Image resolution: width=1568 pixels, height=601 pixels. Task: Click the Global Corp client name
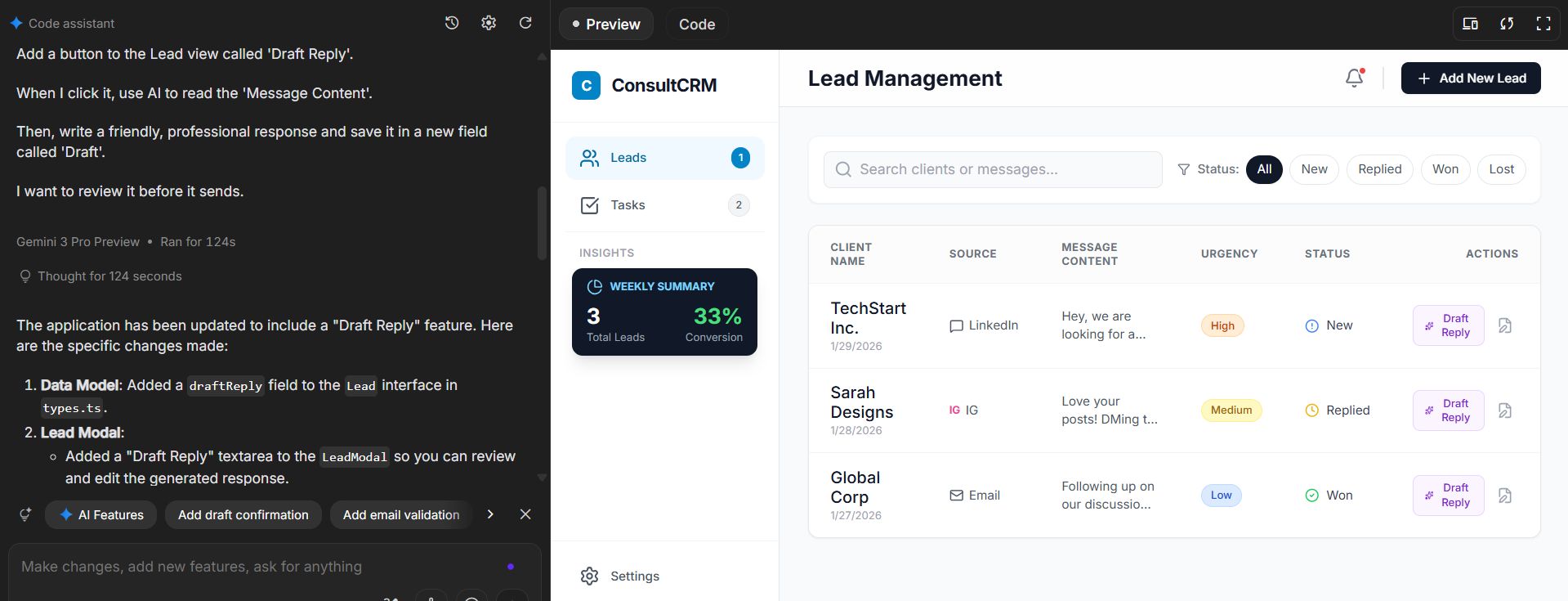coord(855,487)
